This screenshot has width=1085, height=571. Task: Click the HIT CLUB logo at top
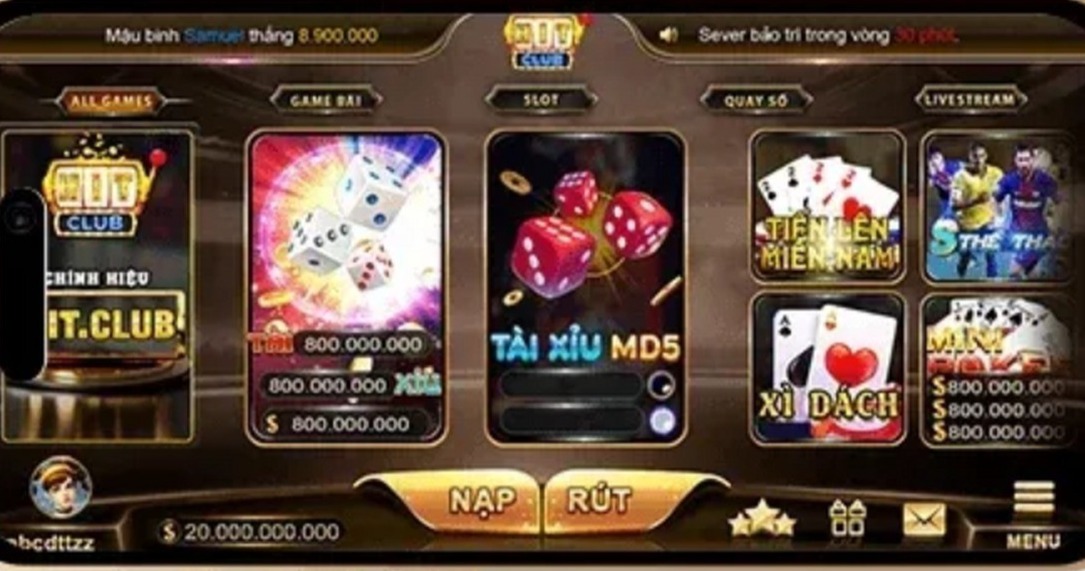point(545,40)
